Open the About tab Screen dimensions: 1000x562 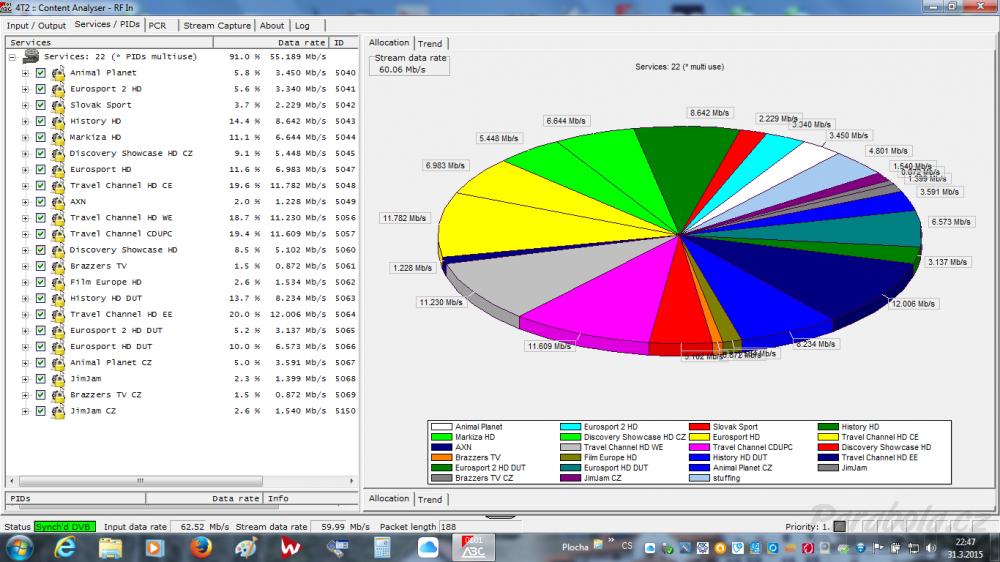tap(272, 26)
